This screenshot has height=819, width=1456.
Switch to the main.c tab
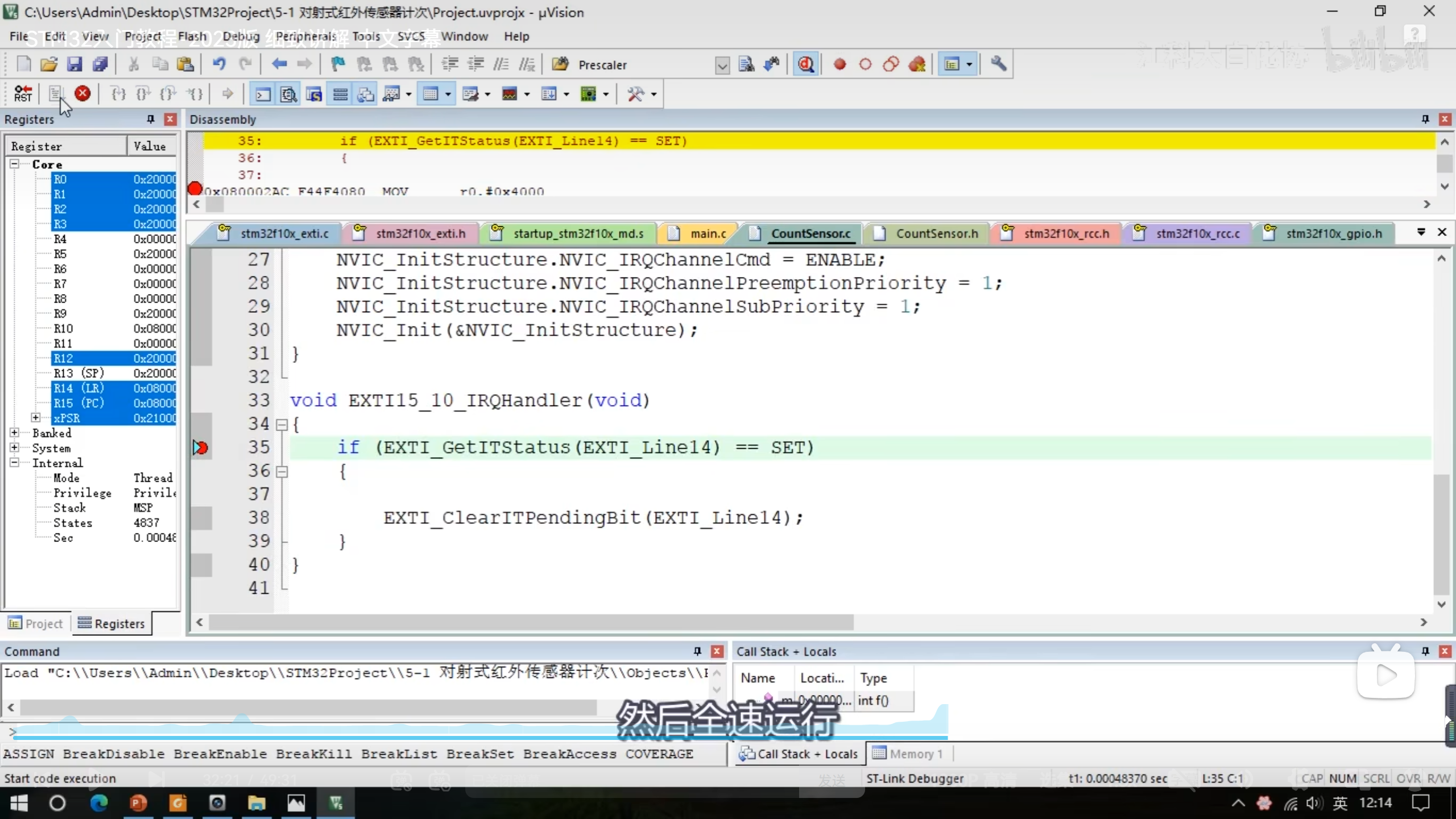708,234
